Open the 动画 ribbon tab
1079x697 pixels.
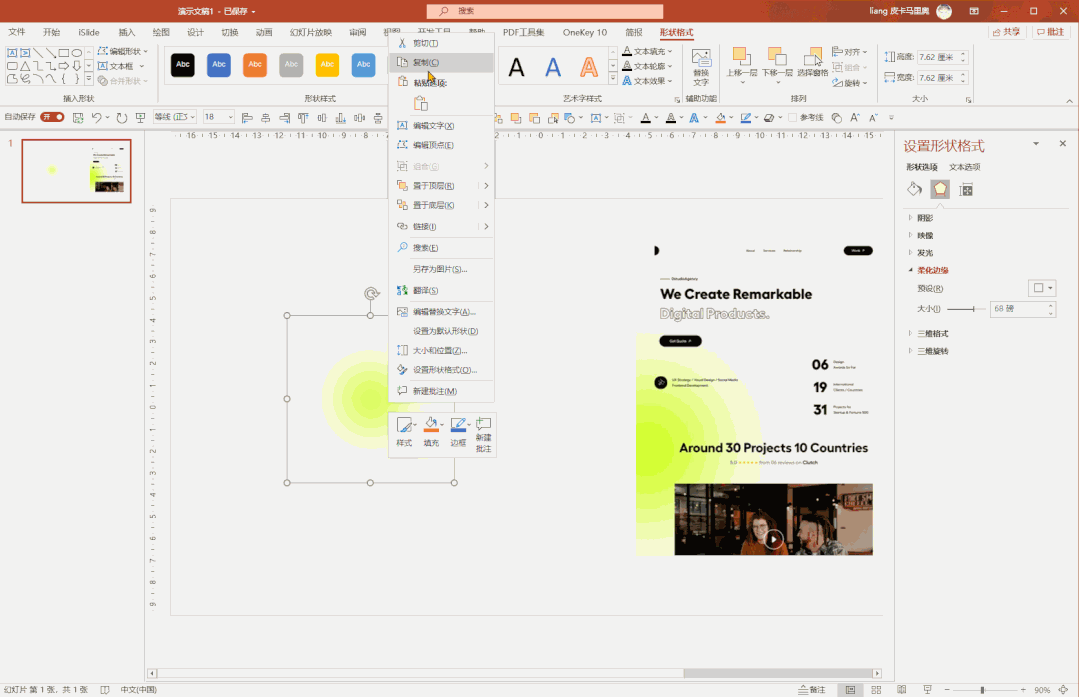coord(264,32)
